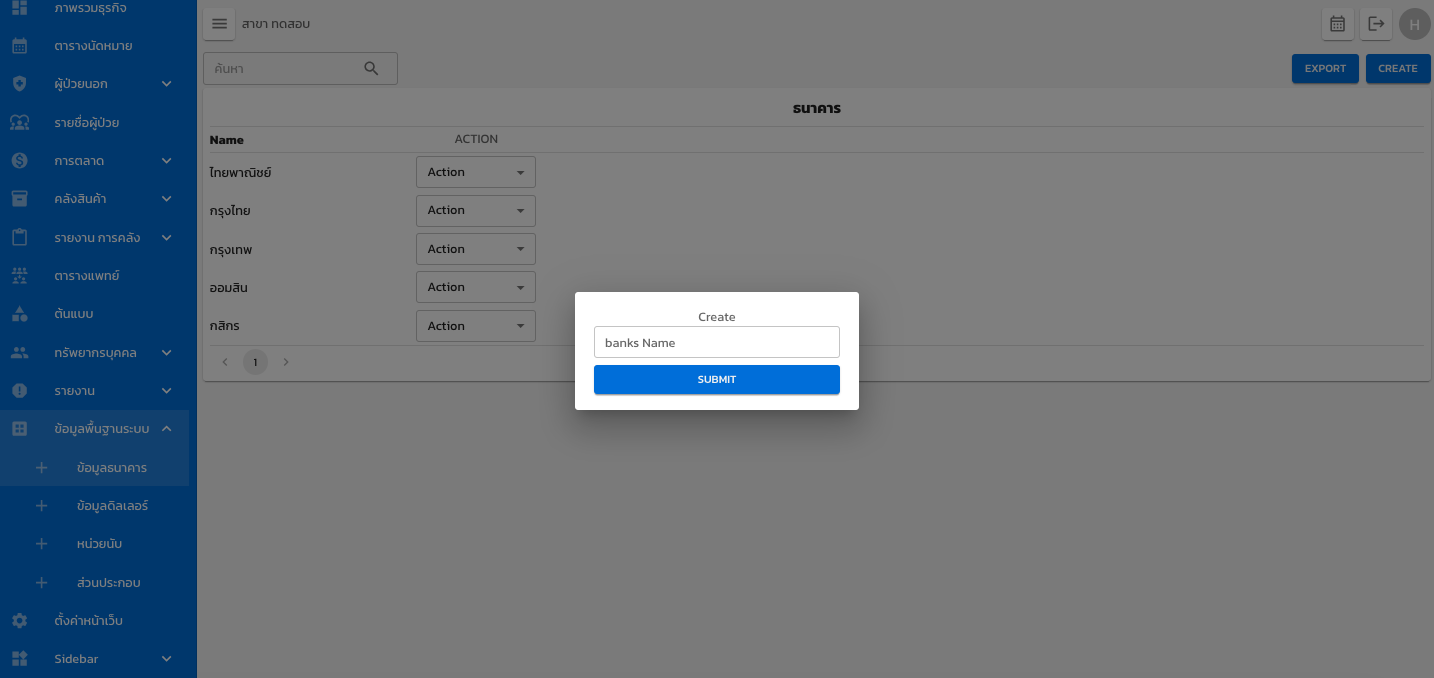Click the EXPORT button

[1325, 69]
